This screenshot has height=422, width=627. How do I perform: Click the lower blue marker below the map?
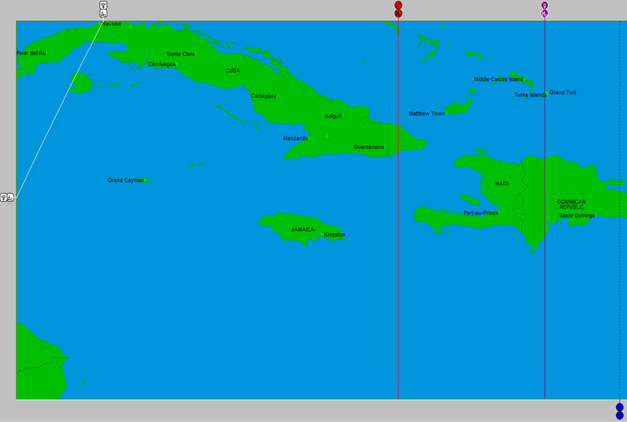(x=620, y=416)
